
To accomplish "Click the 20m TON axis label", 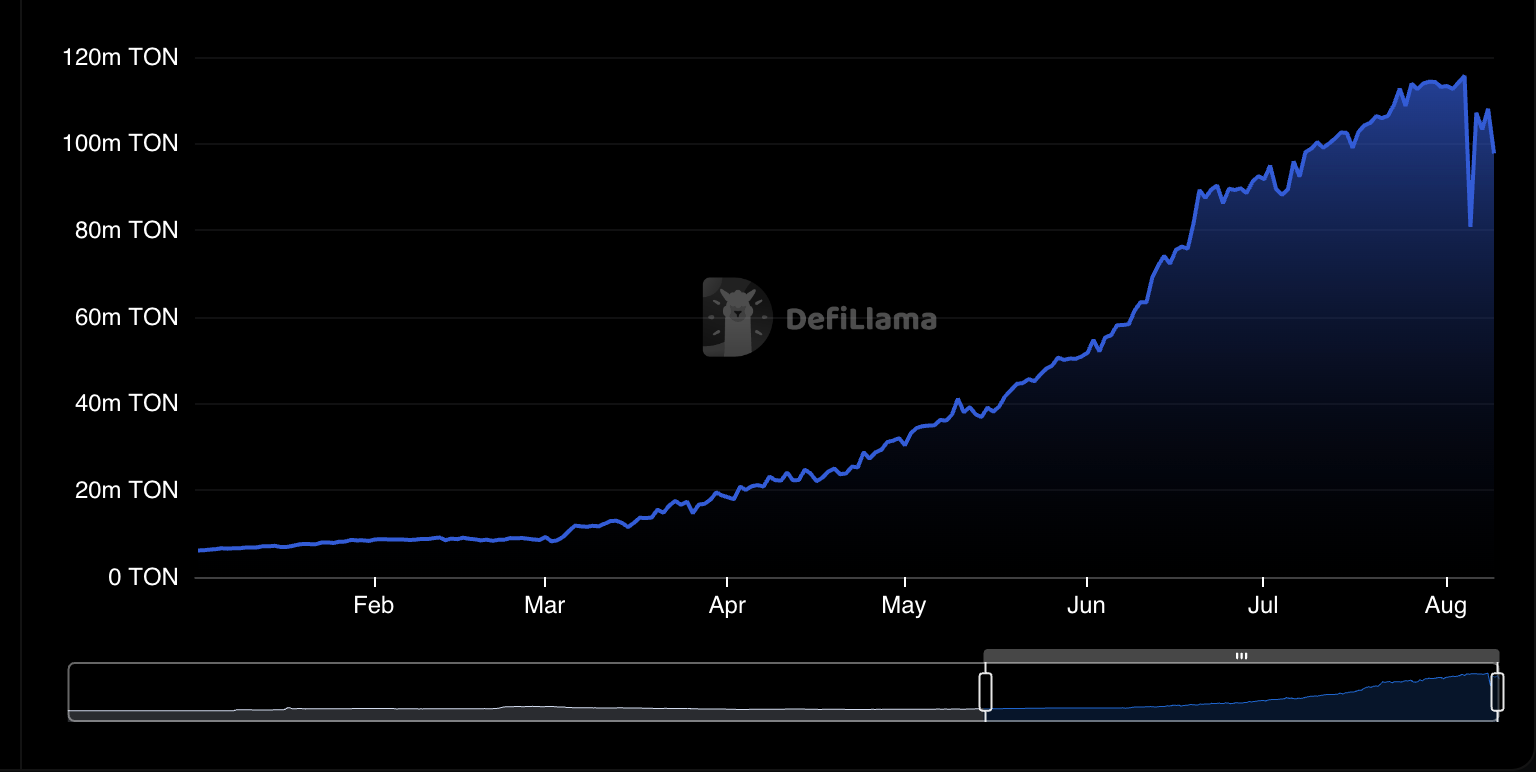I will tap(126, 491).
